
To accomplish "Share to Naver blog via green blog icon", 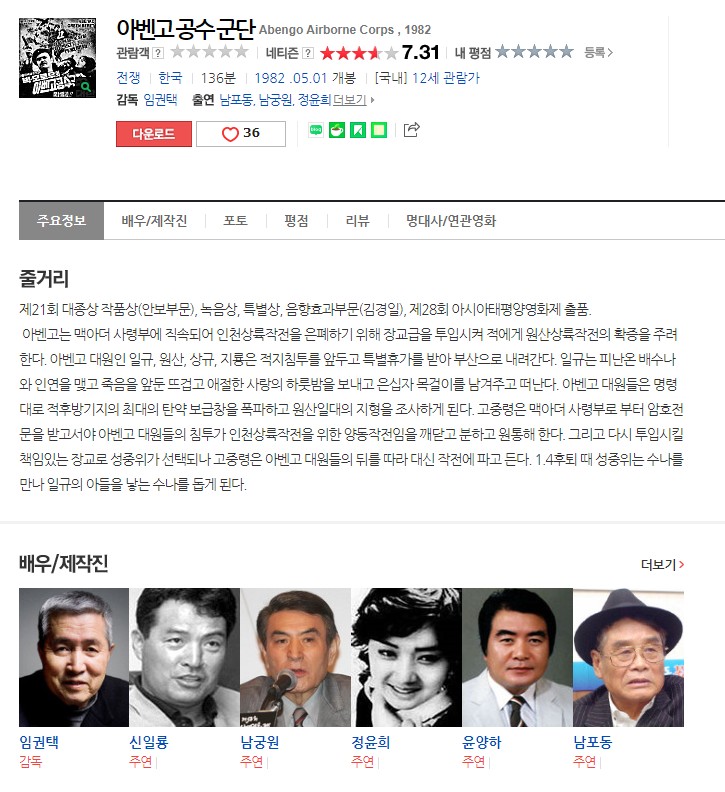I will (316, 130).
